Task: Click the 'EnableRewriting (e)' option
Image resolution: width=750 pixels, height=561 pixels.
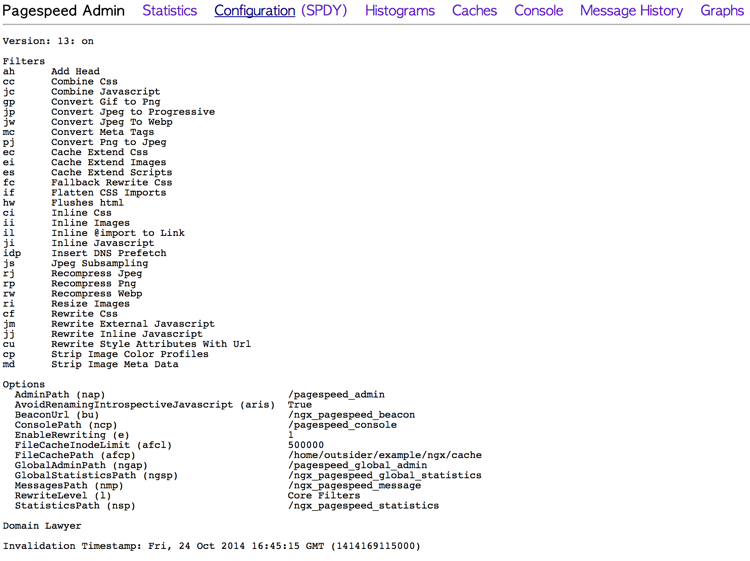Action: (x=72, y=435)
